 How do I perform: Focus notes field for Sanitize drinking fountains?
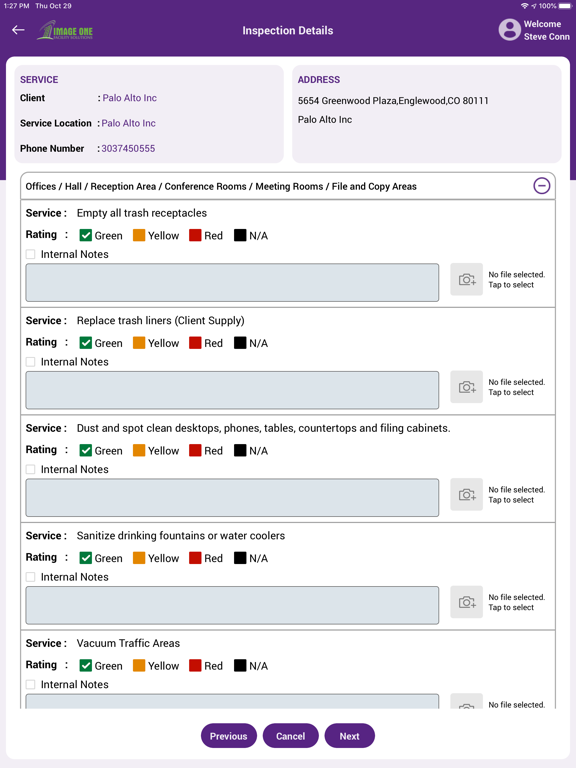tap(232, 605)
